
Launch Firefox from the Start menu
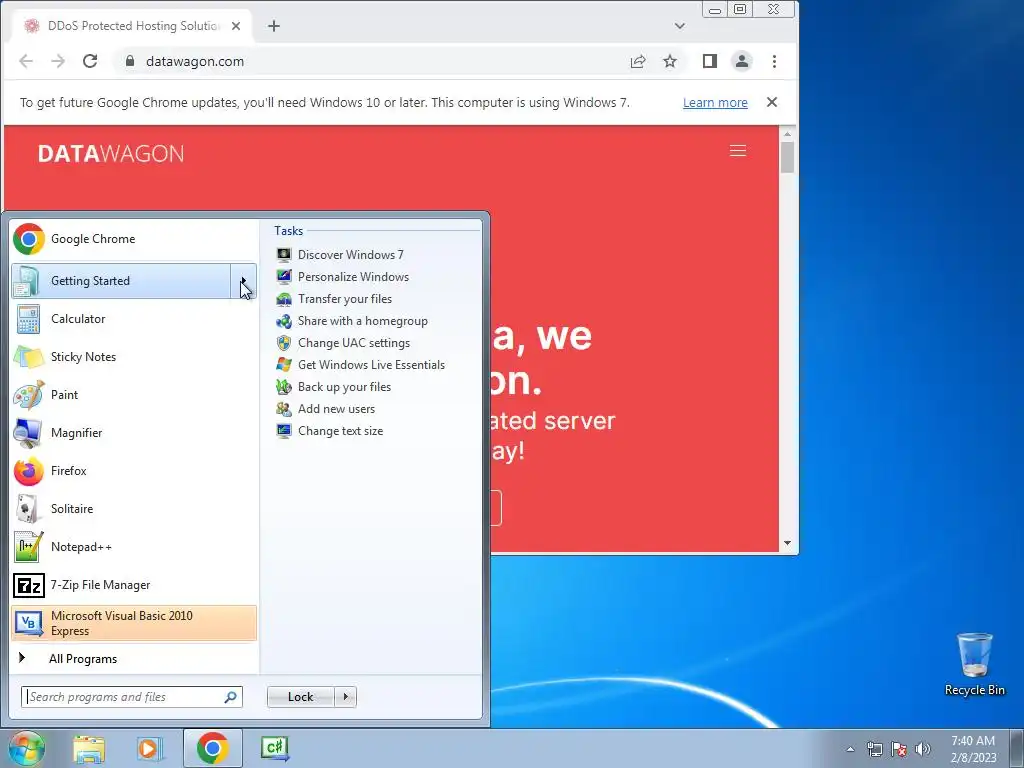pos(134,471)
